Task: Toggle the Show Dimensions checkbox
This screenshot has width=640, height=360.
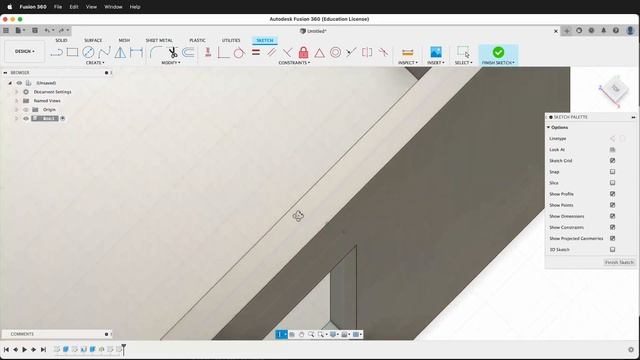Action: coord(612,216)
